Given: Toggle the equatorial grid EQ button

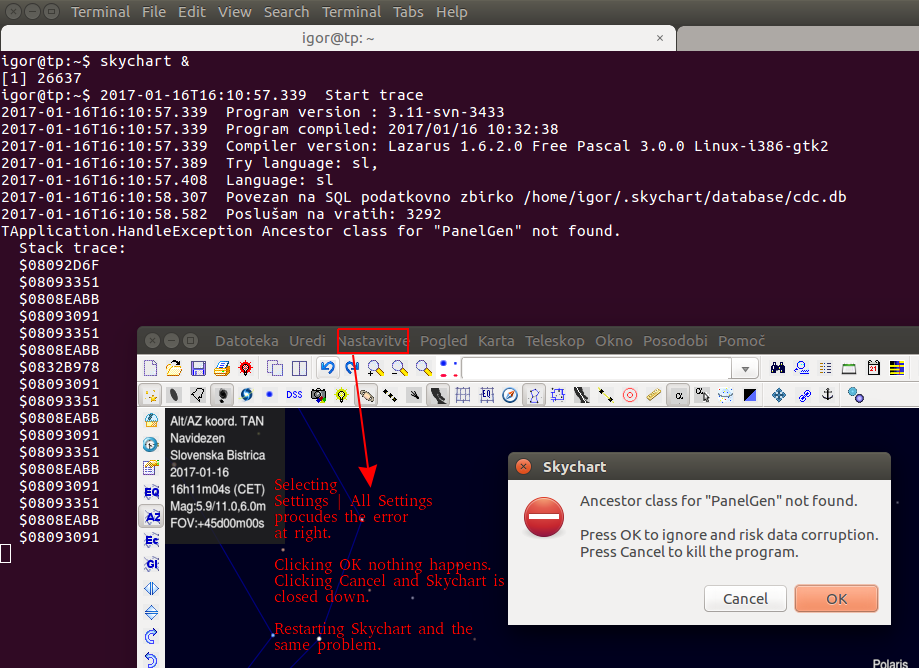Looking at the screenshot, I should click(x=486, y=396).
